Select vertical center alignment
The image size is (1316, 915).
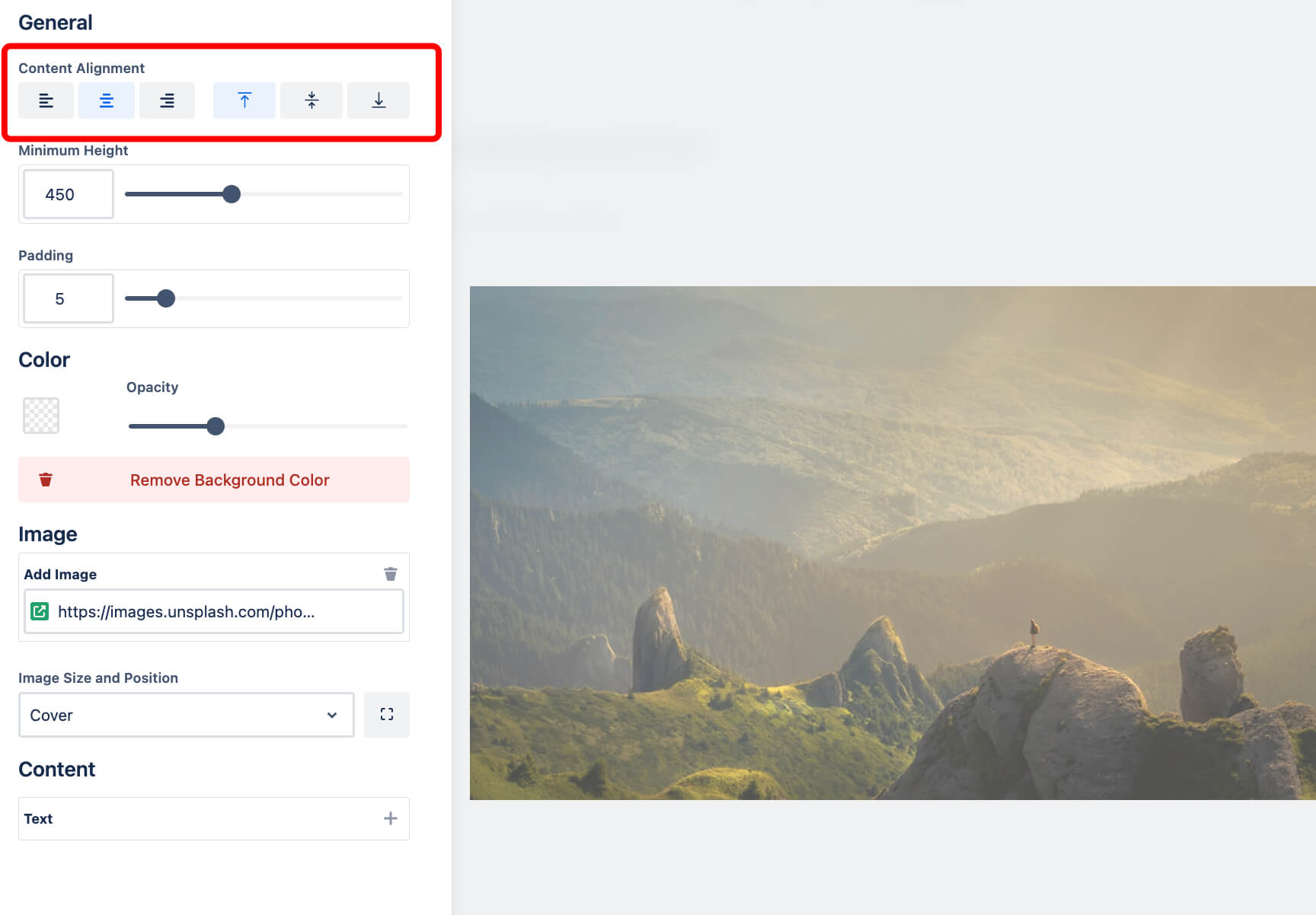(311, 100)
